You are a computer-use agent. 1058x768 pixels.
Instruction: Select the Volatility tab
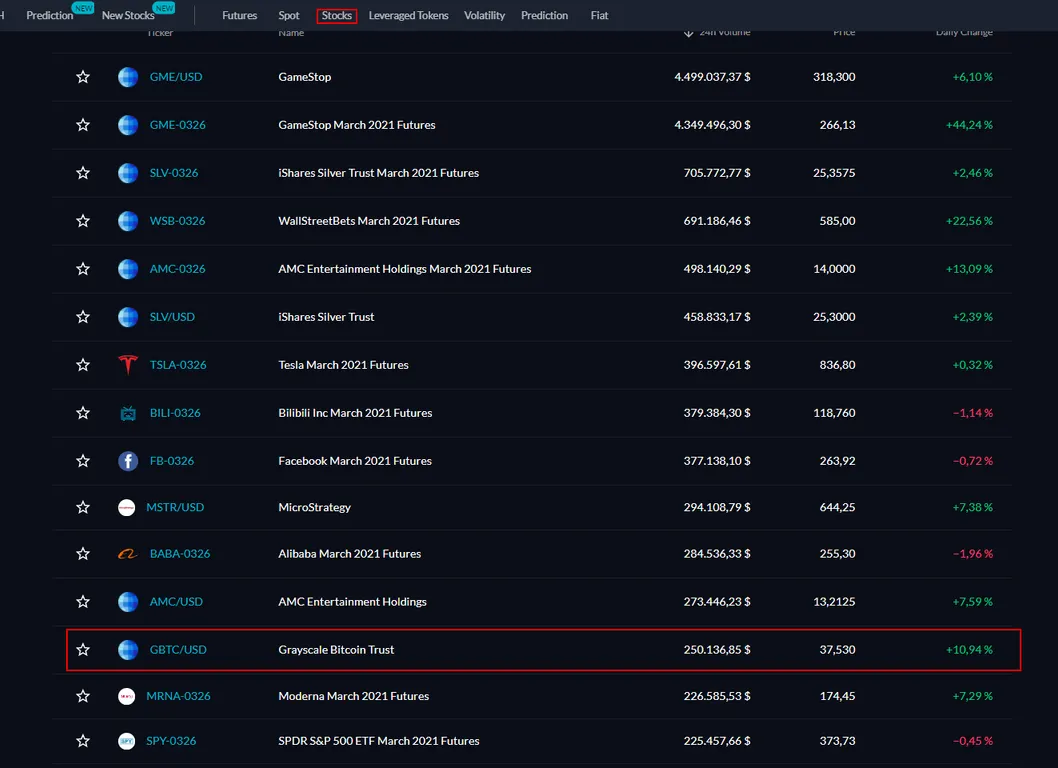484,16
